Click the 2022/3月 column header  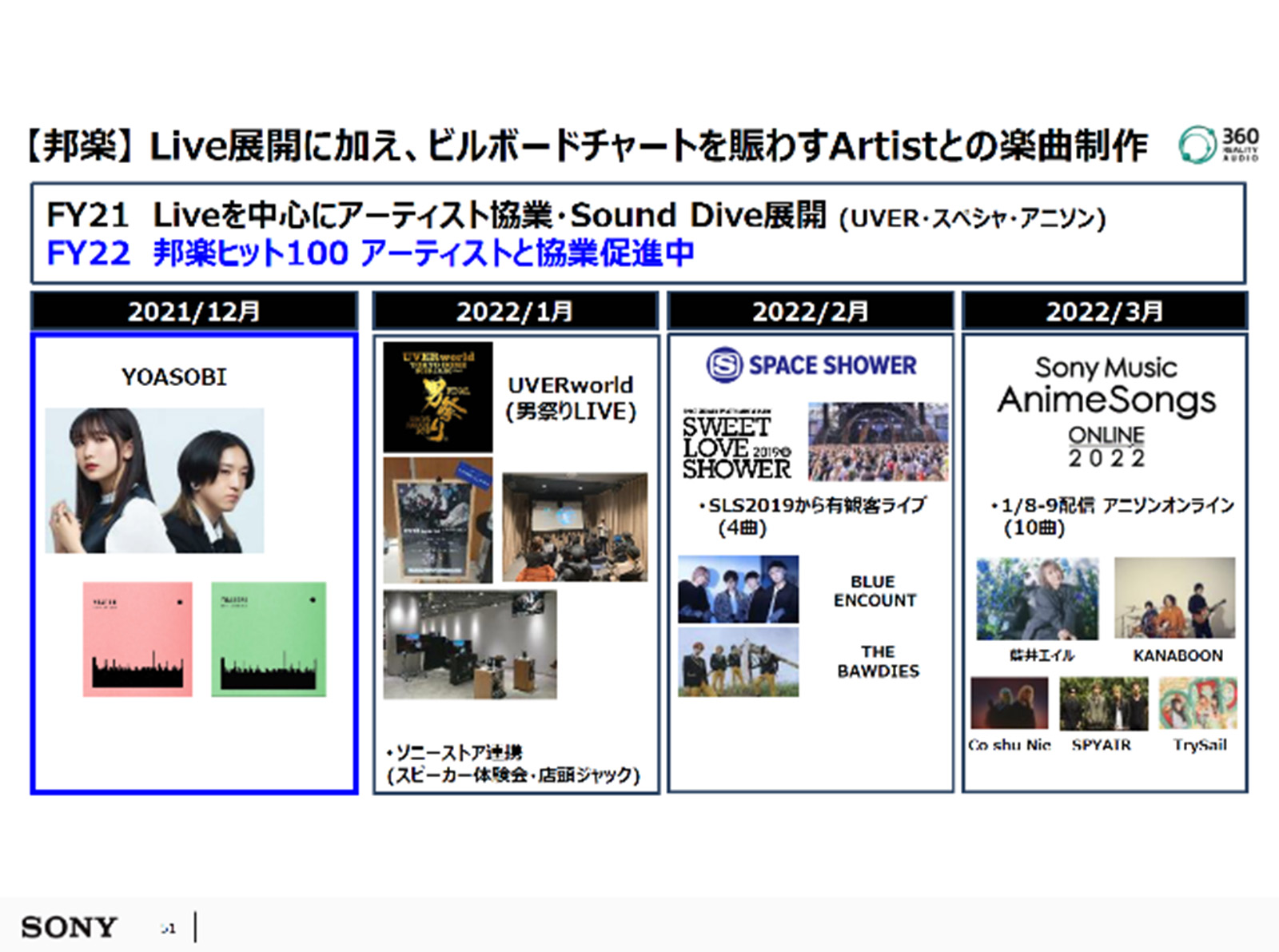(1105, 311)
